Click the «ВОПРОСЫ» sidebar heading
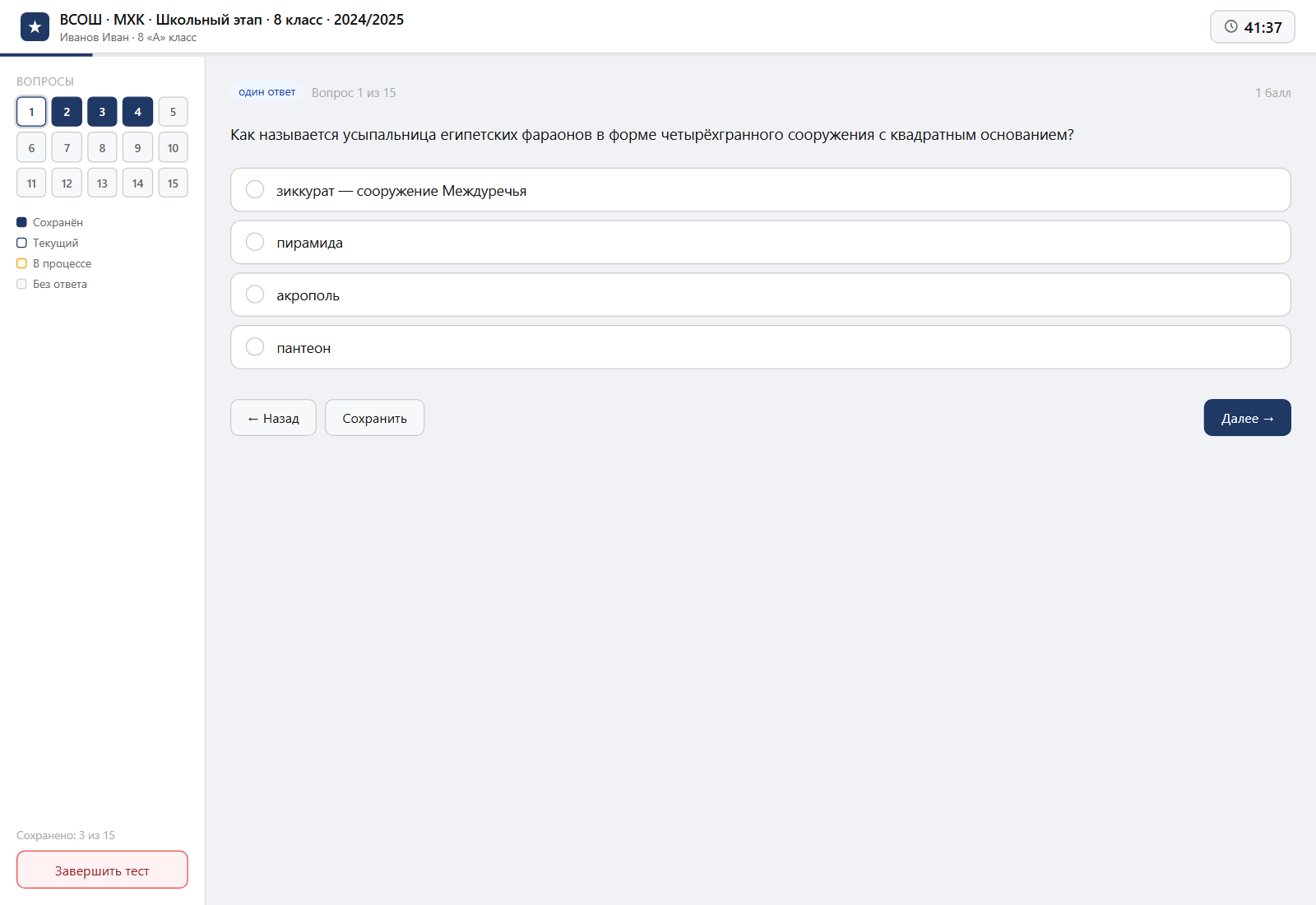This screenshot has width=1316, height=905. tap(45, 81)
